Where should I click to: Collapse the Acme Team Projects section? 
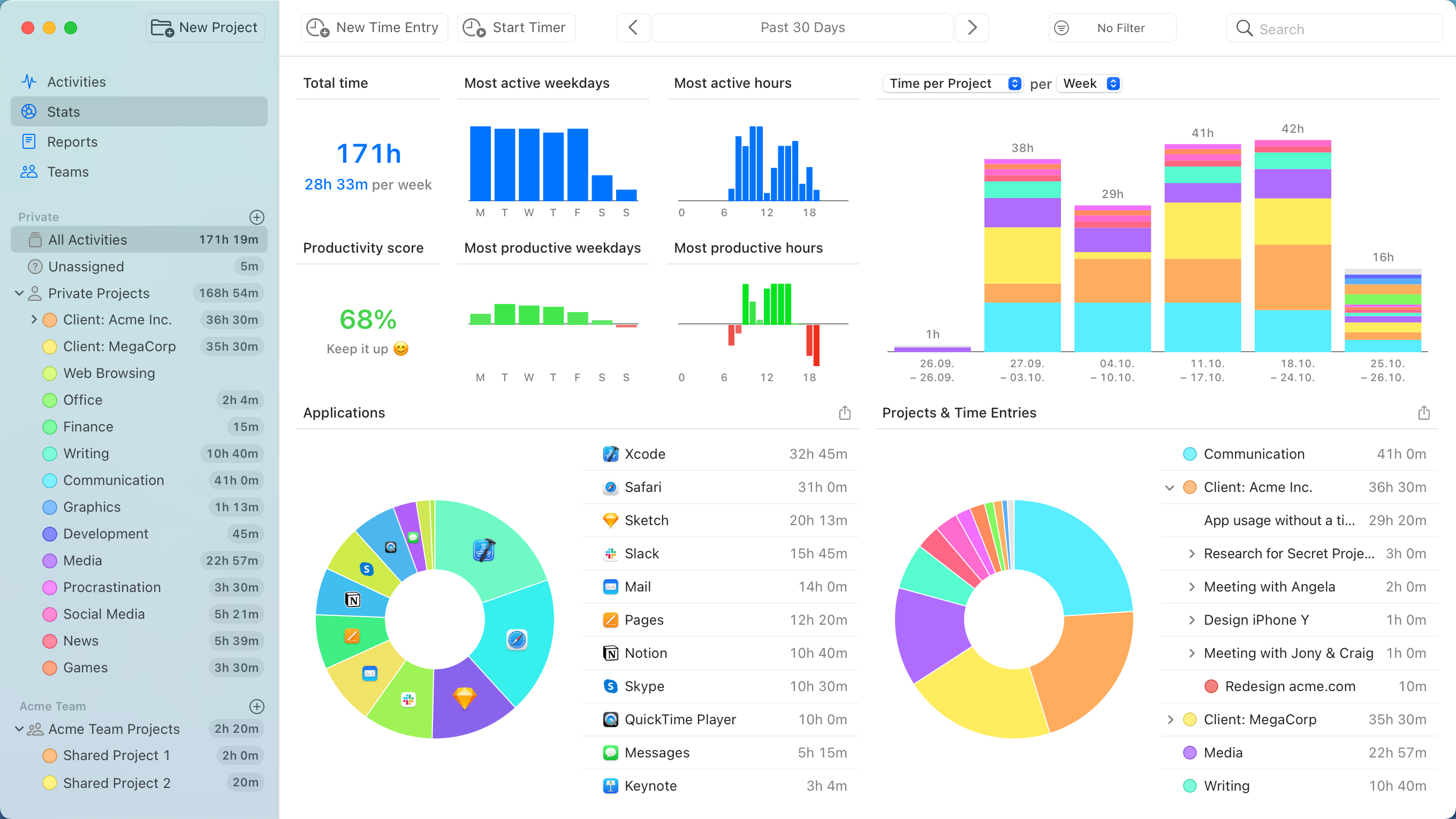click(20, 728)
